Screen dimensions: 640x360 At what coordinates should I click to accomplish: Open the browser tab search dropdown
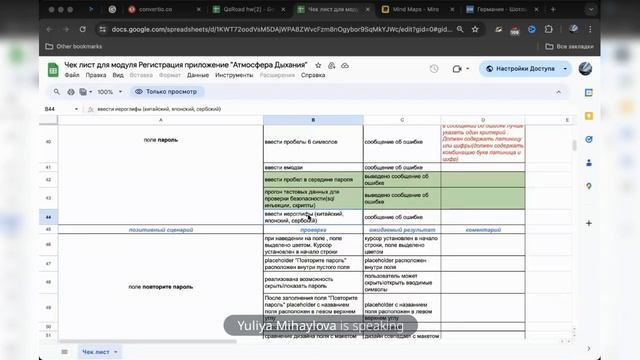click(x=591, y=9)
